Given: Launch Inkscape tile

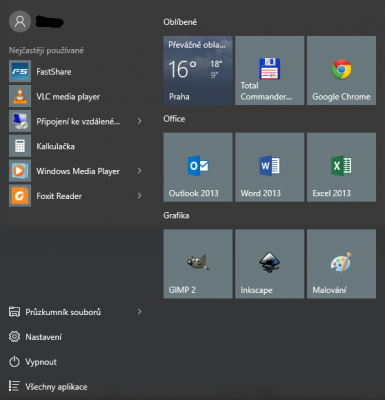Looking at the screenshot, I should (269, 264).
